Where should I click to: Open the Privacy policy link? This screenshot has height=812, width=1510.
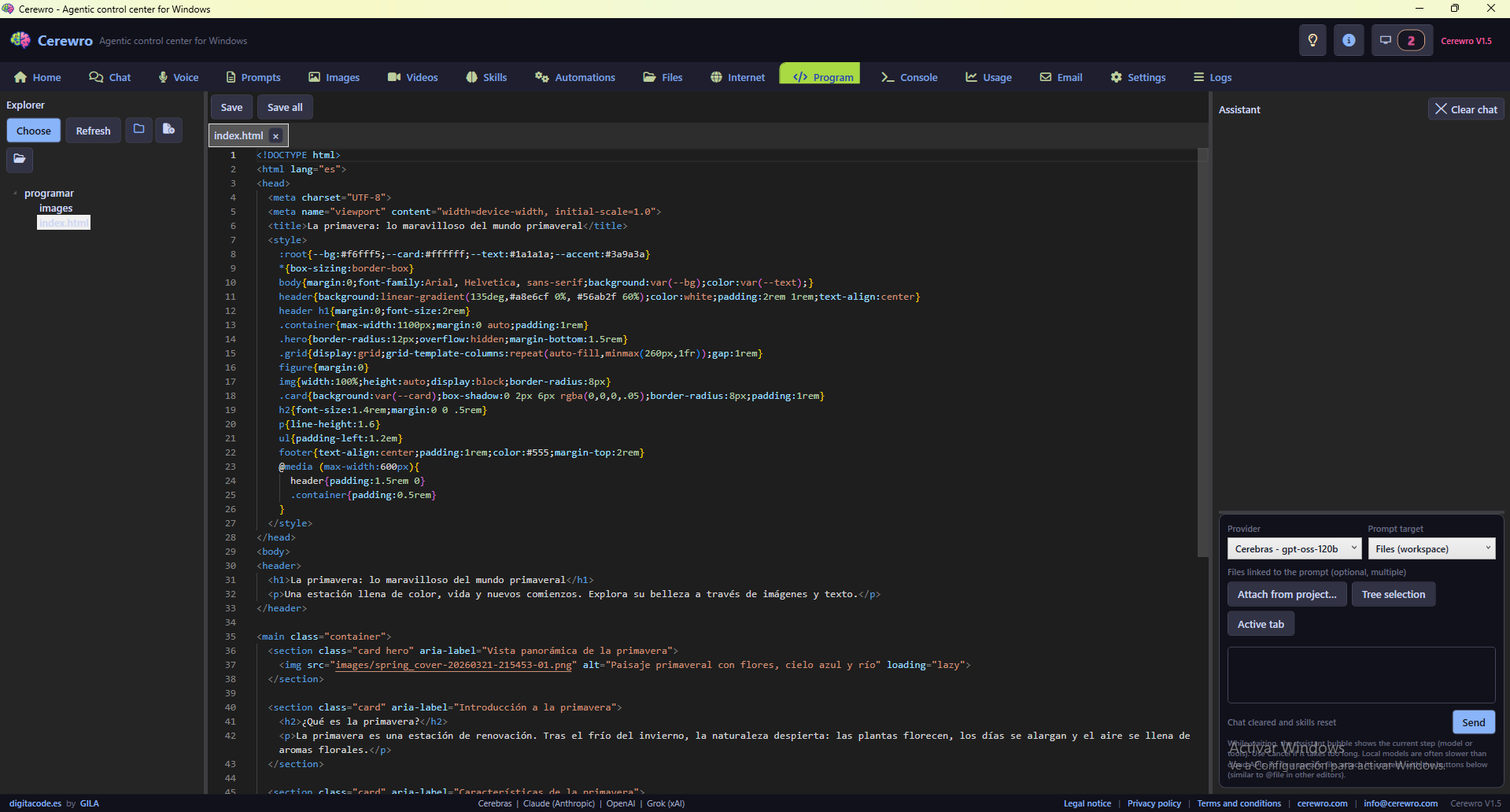1154,803
